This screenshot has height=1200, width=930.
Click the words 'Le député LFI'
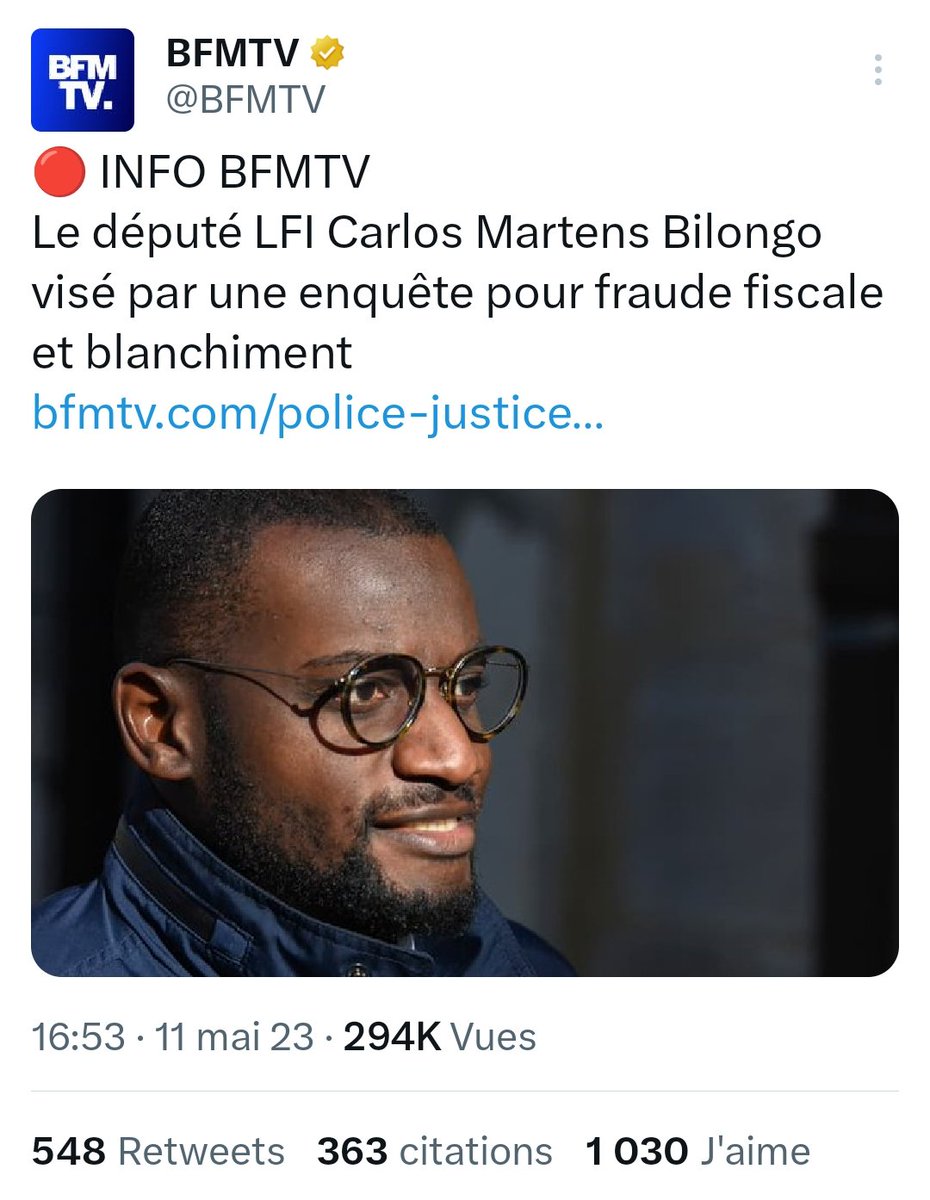click(x=174, y=233)
